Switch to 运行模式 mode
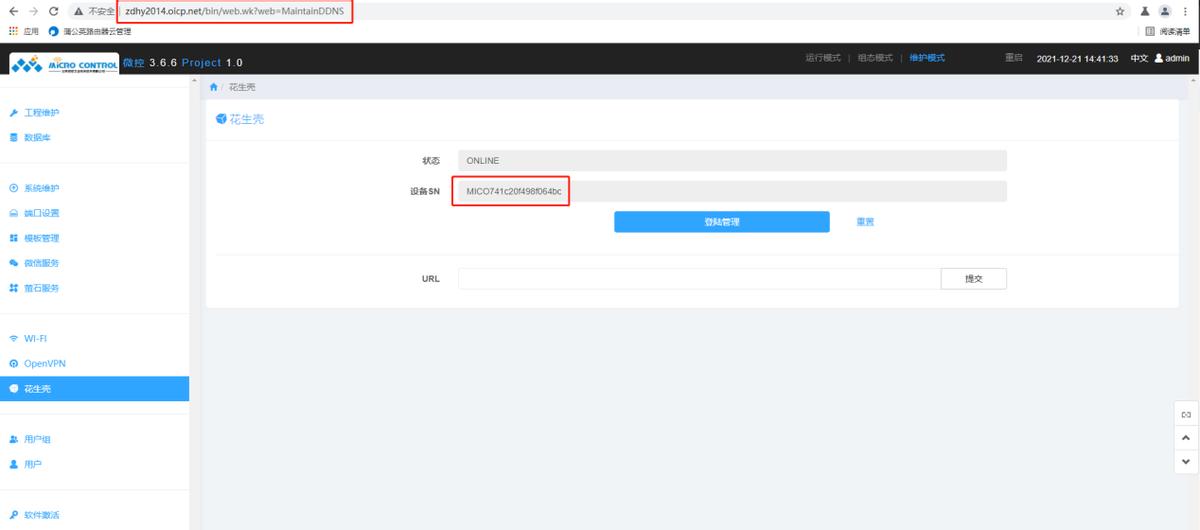The height and width of the screenshot is (530, 1200). click(x=822, y=58)
